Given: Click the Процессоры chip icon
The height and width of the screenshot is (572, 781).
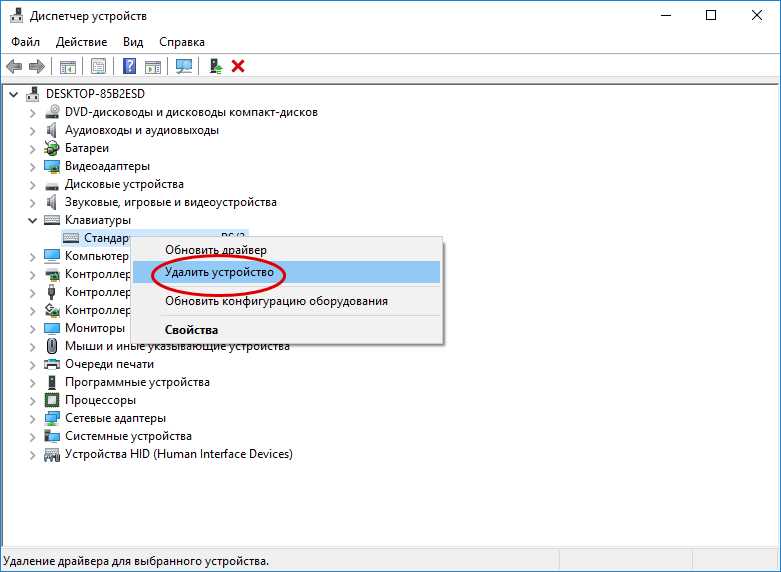Looking at the screenshot, I should click(52, 400).
